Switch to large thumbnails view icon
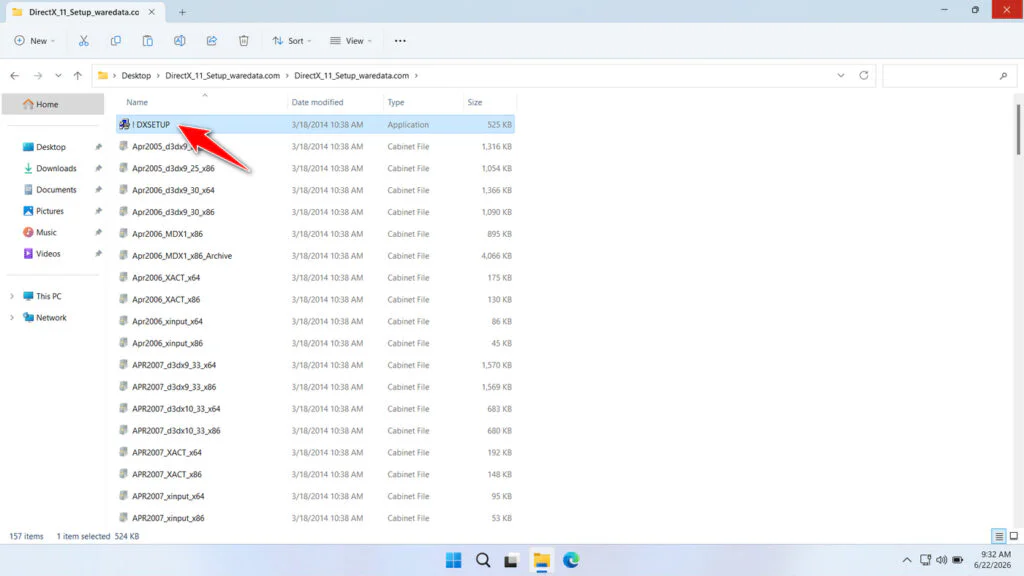Viewport: 1024px width, 576px height. point(1014,536)
